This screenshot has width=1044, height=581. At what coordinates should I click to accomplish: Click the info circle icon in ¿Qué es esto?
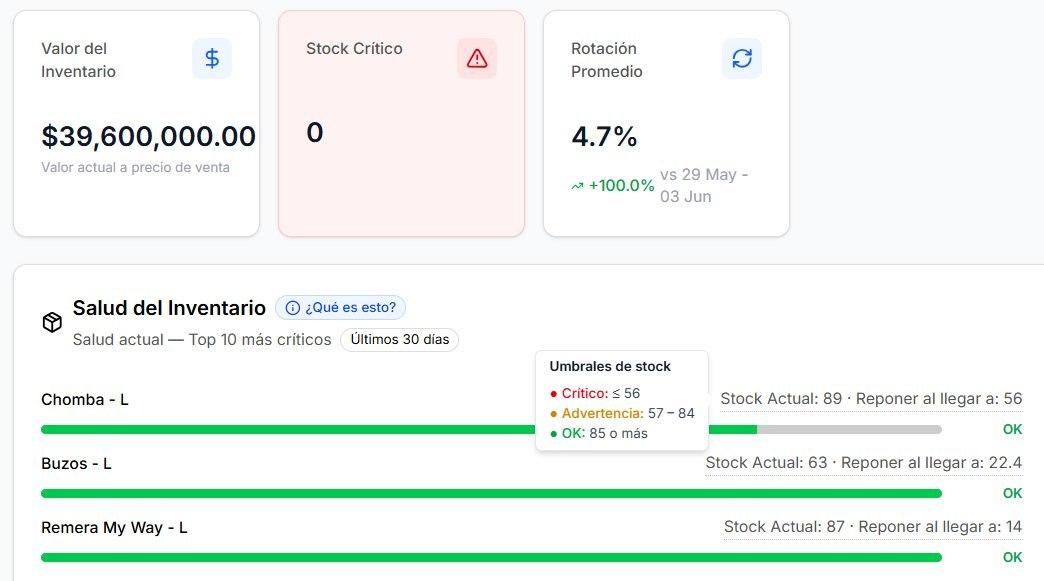(x=292, y=307)
